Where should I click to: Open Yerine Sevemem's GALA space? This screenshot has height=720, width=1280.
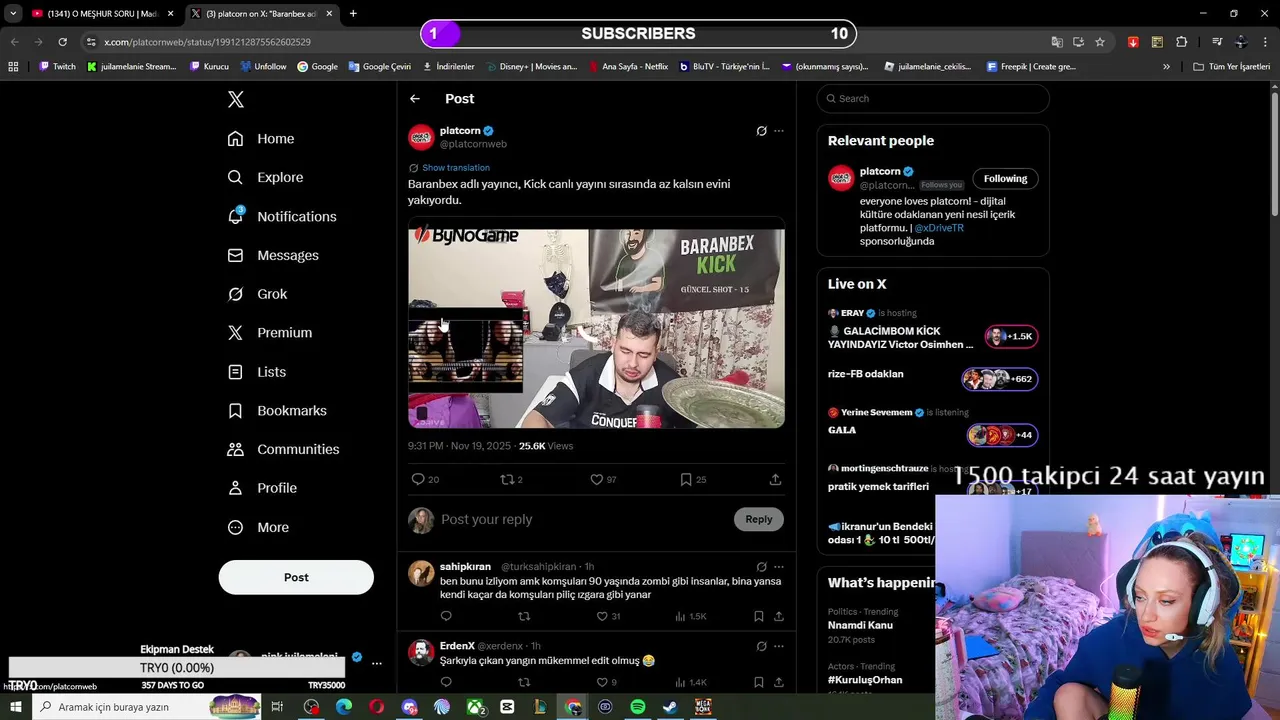tap(933, 425)
